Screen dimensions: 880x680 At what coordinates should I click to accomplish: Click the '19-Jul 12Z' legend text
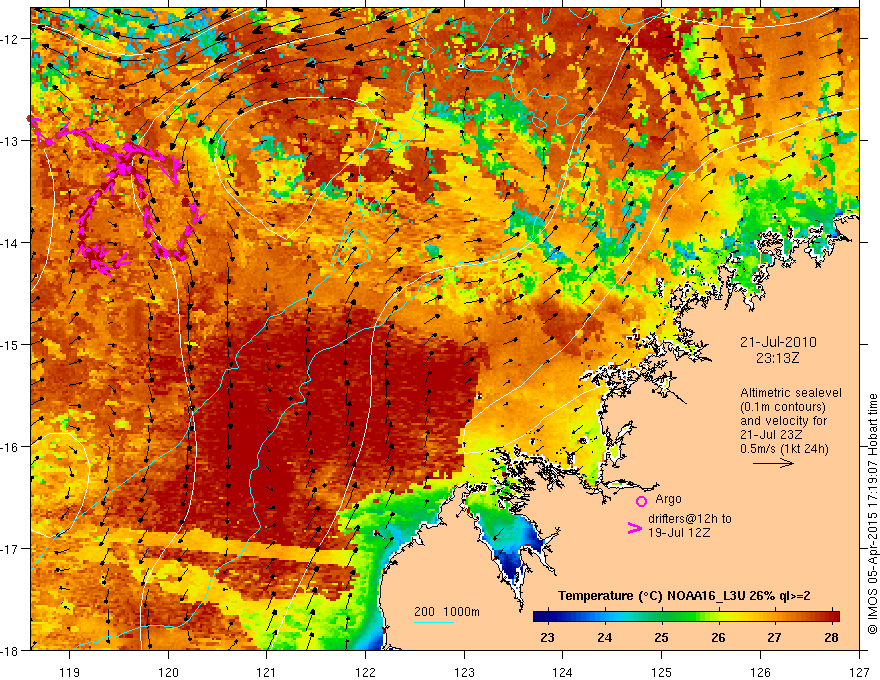(679, 532)
